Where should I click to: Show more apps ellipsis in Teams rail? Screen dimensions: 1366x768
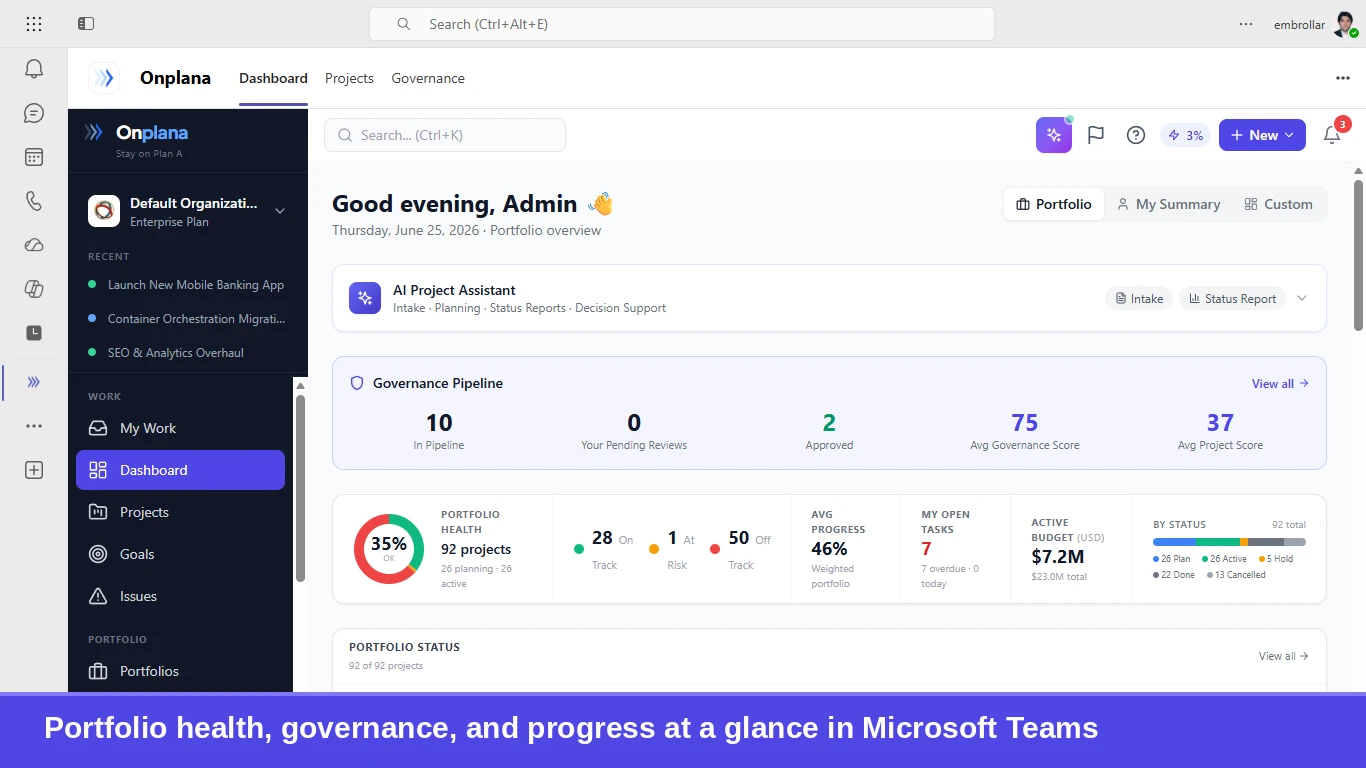click(x=34, y=426)
